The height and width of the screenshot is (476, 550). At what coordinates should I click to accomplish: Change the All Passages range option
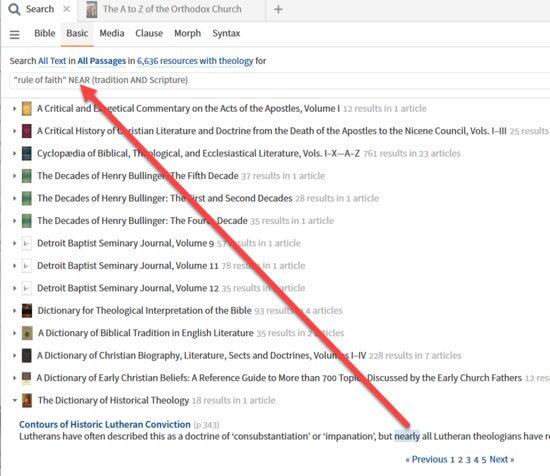(x=101, y=61)
